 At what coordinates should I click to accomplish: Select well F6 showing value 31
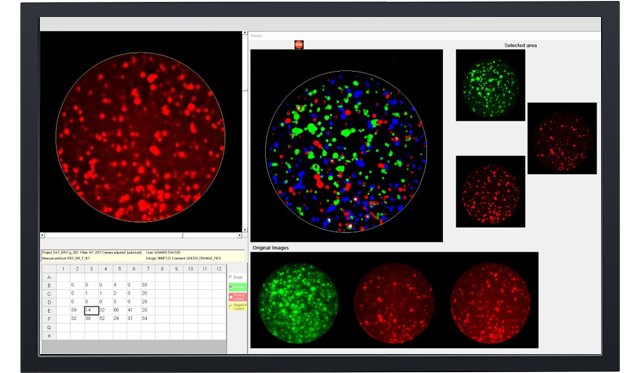134,319
